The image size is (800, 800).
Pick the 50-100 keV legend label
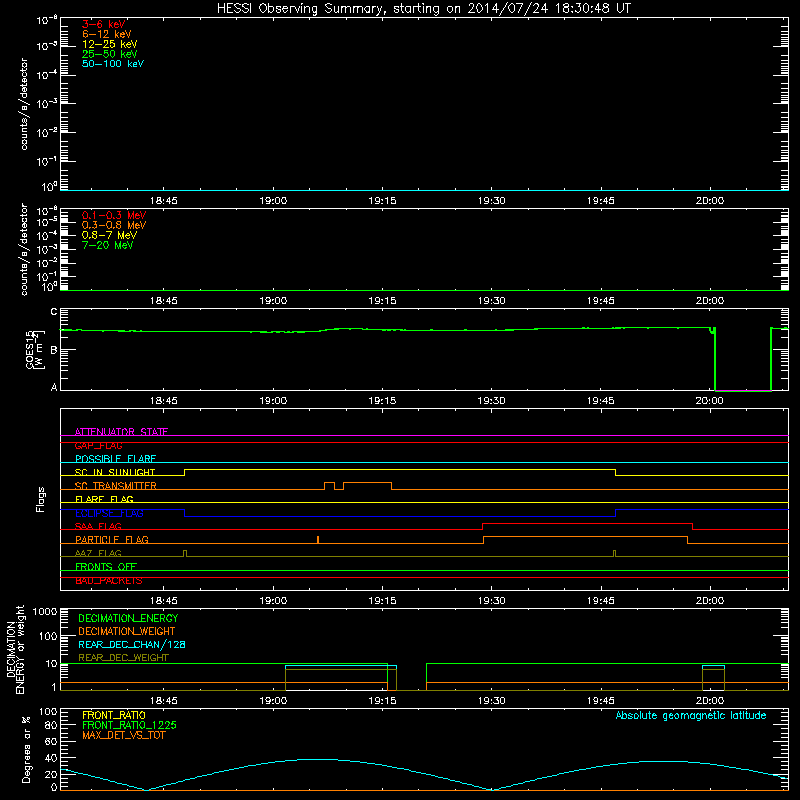click(x=113, y=64)
